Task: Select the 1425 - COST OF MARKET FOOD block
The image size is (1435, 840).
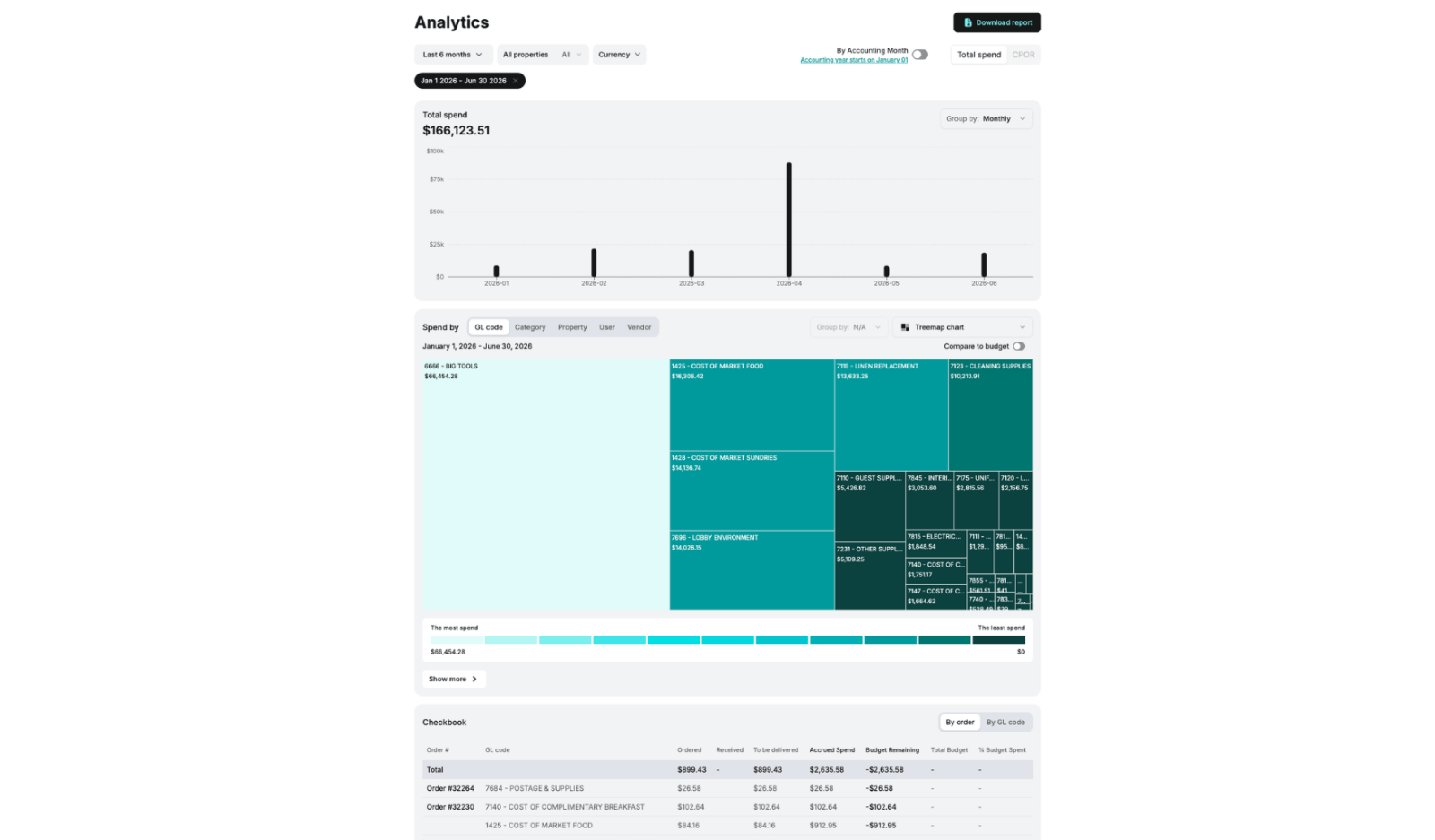Action: 752,405
